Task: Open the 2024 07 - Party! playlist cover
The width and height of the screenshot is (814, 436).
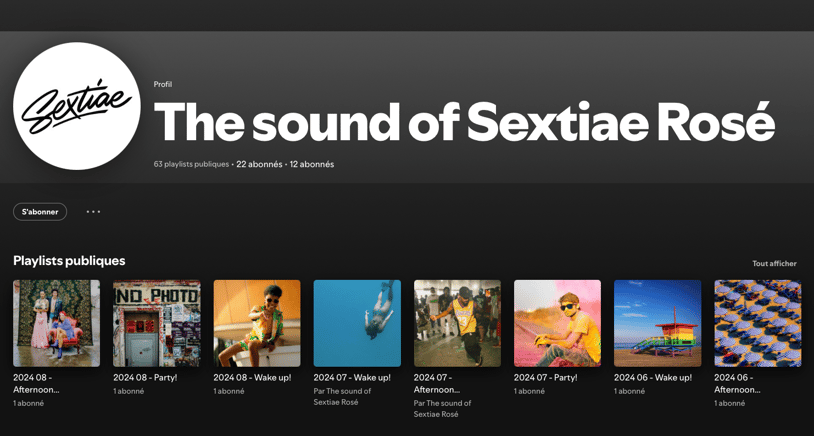Action: click(x=557, y=323)
